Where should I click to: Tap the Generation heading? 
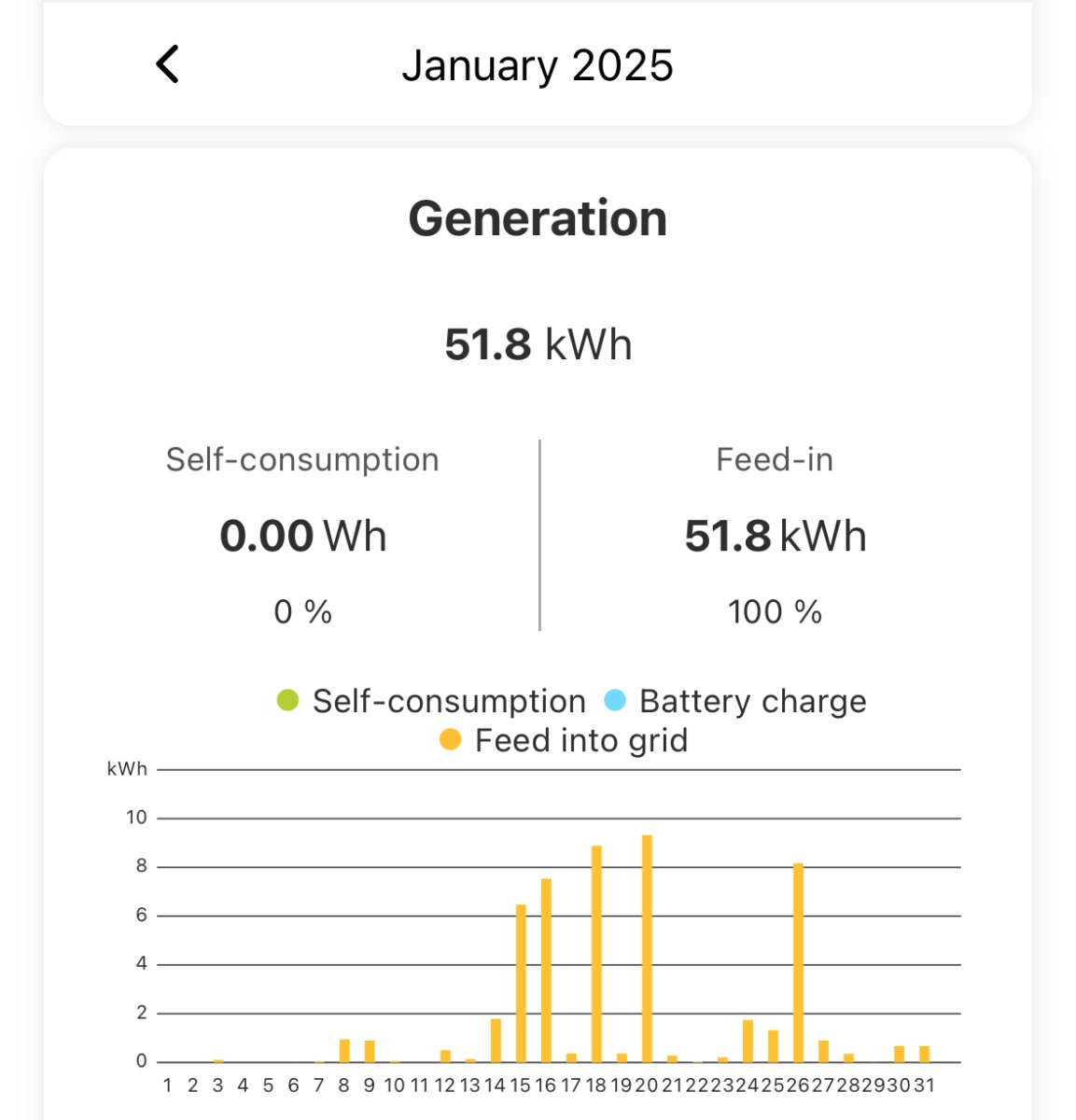pyautogui.click(x=538, y=218)
